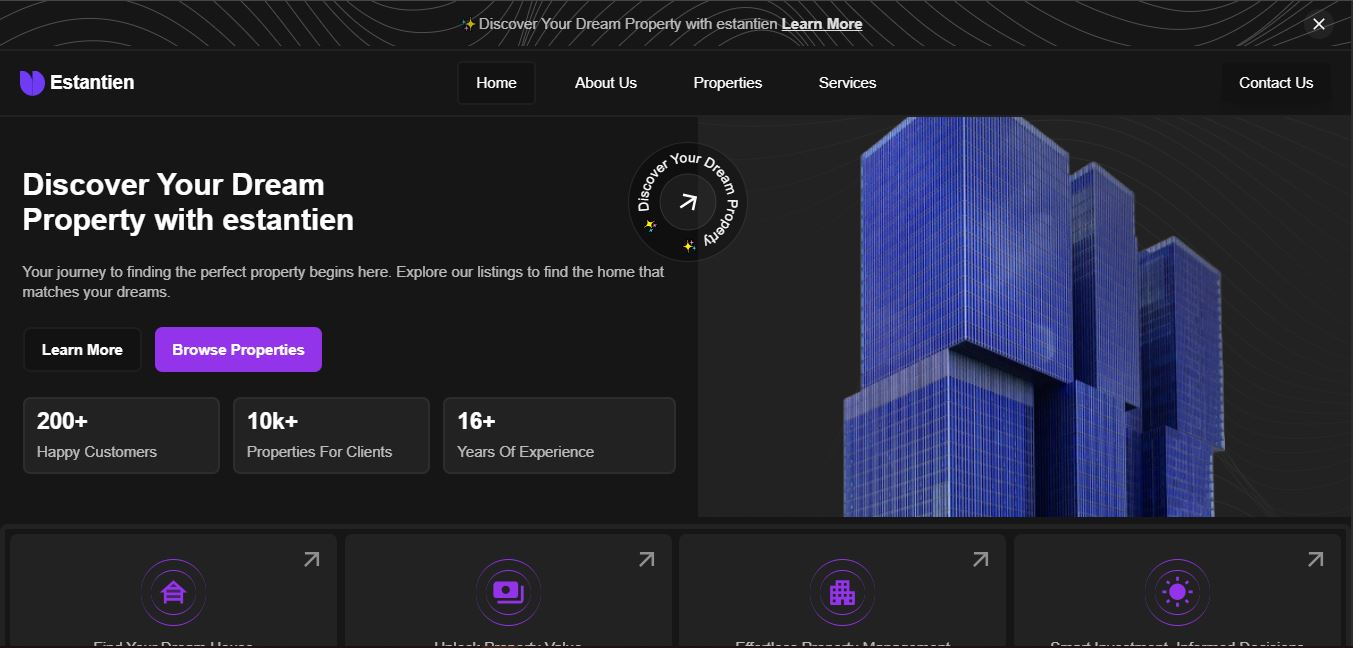Open the fourth card's corner arrow link
Image resolution: width=1353 pixels, height=648 pixels.
click(x=1316, y=560)
